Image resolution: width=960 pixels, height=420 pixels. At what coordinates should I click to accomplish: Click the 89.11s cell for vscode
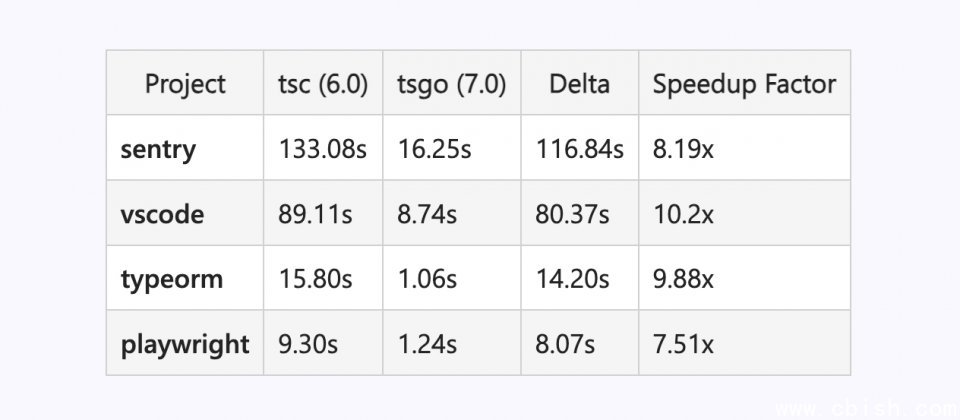(x=315, y=214)
